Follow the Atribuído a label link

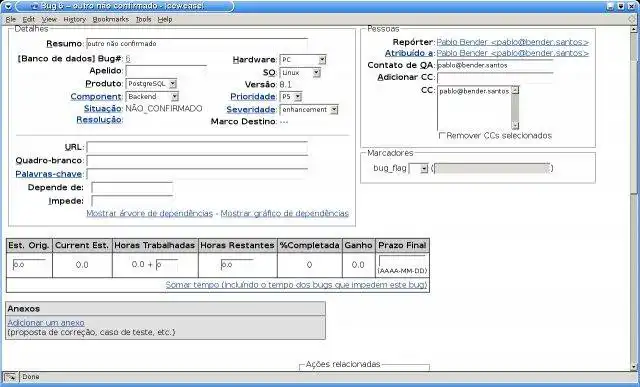click(x=409, y=53)
